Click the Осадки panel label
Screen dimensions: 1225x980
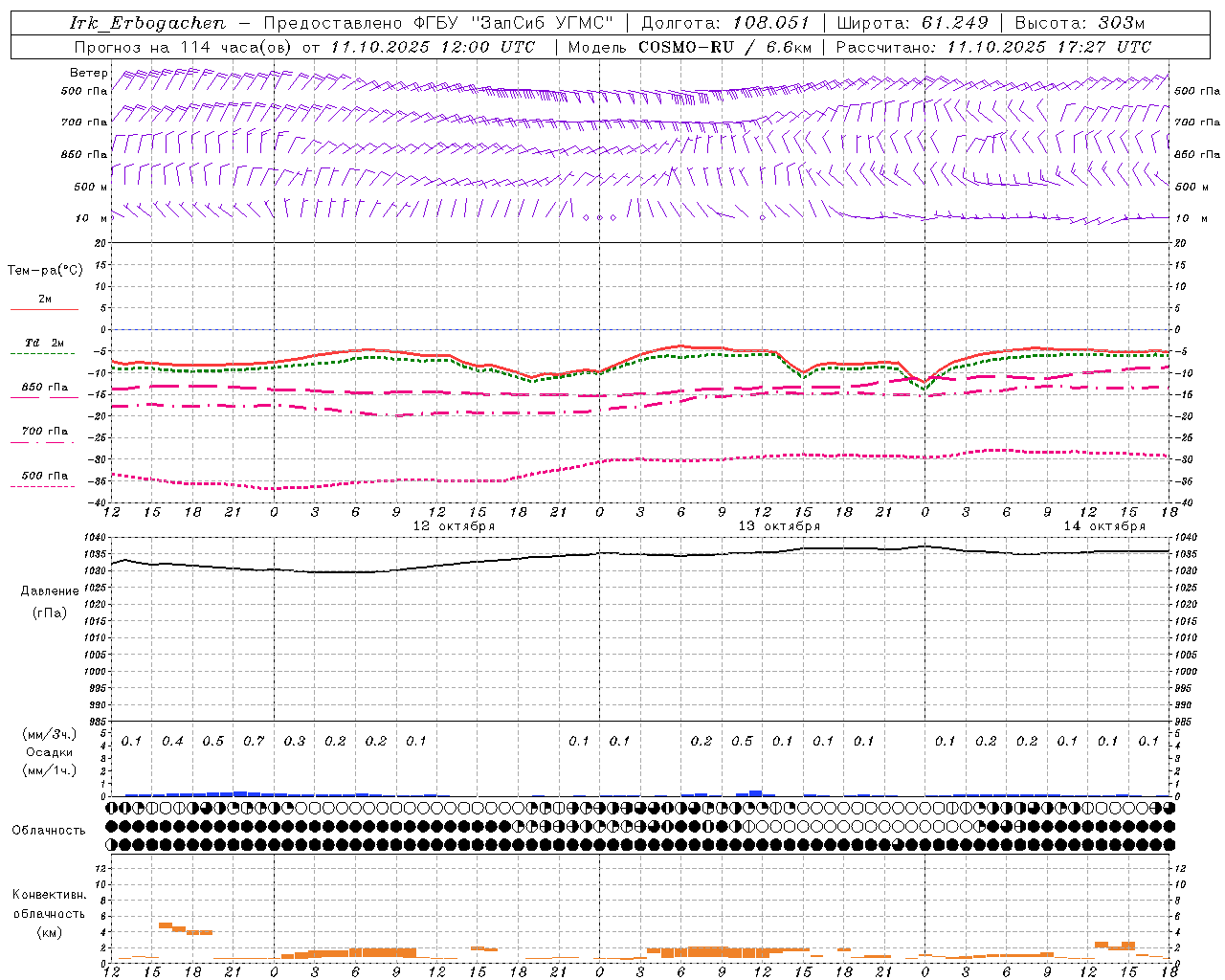pos(50,752)
